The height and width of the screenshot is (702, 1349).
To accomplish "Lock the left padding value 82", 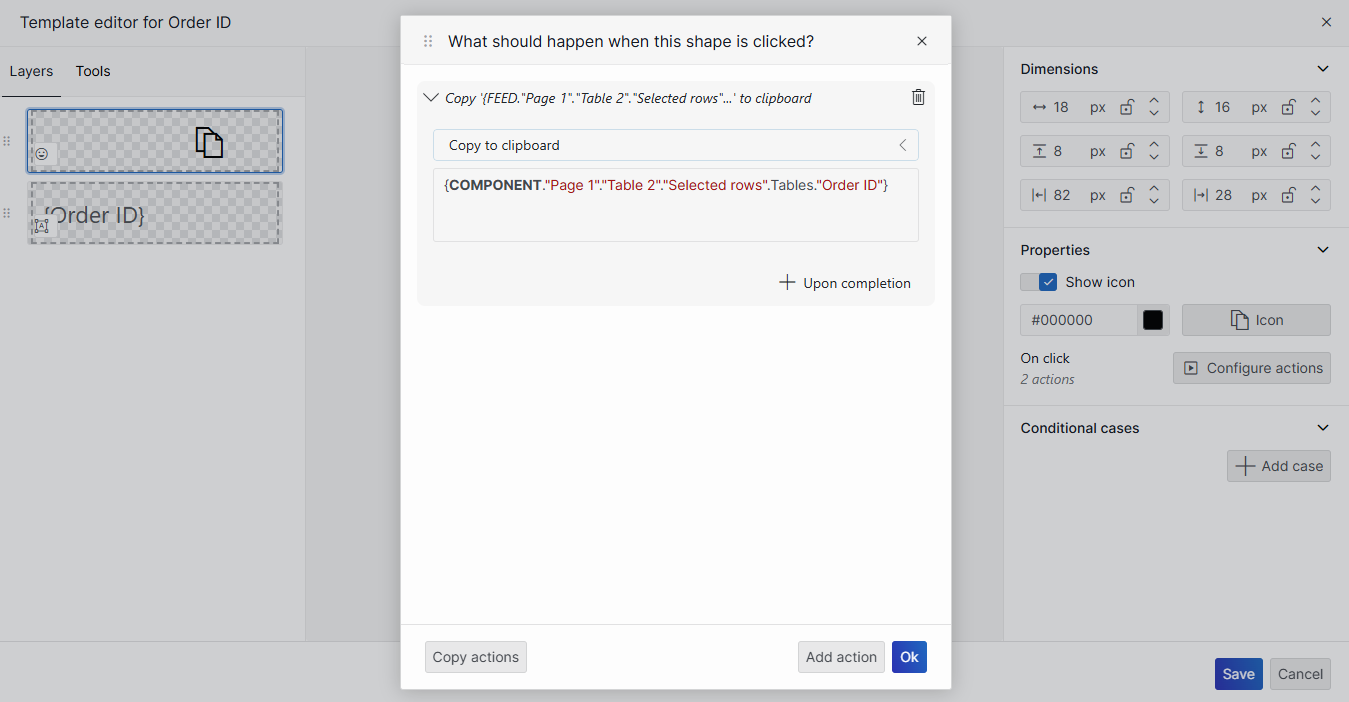I will tap(1128, 195).
